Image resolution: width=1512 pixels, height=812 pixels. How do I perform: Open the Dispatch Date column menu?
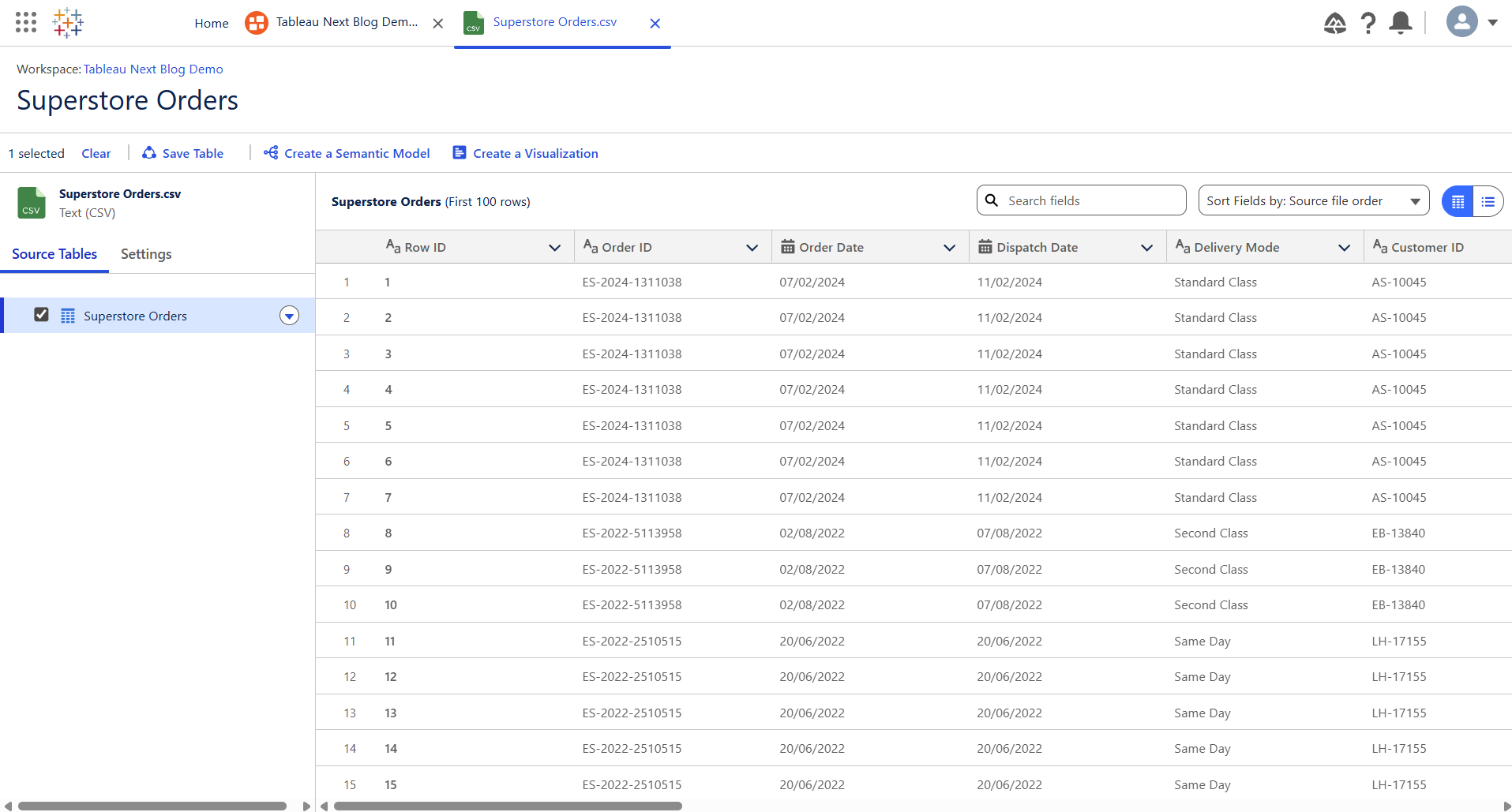coord(1147,248)
